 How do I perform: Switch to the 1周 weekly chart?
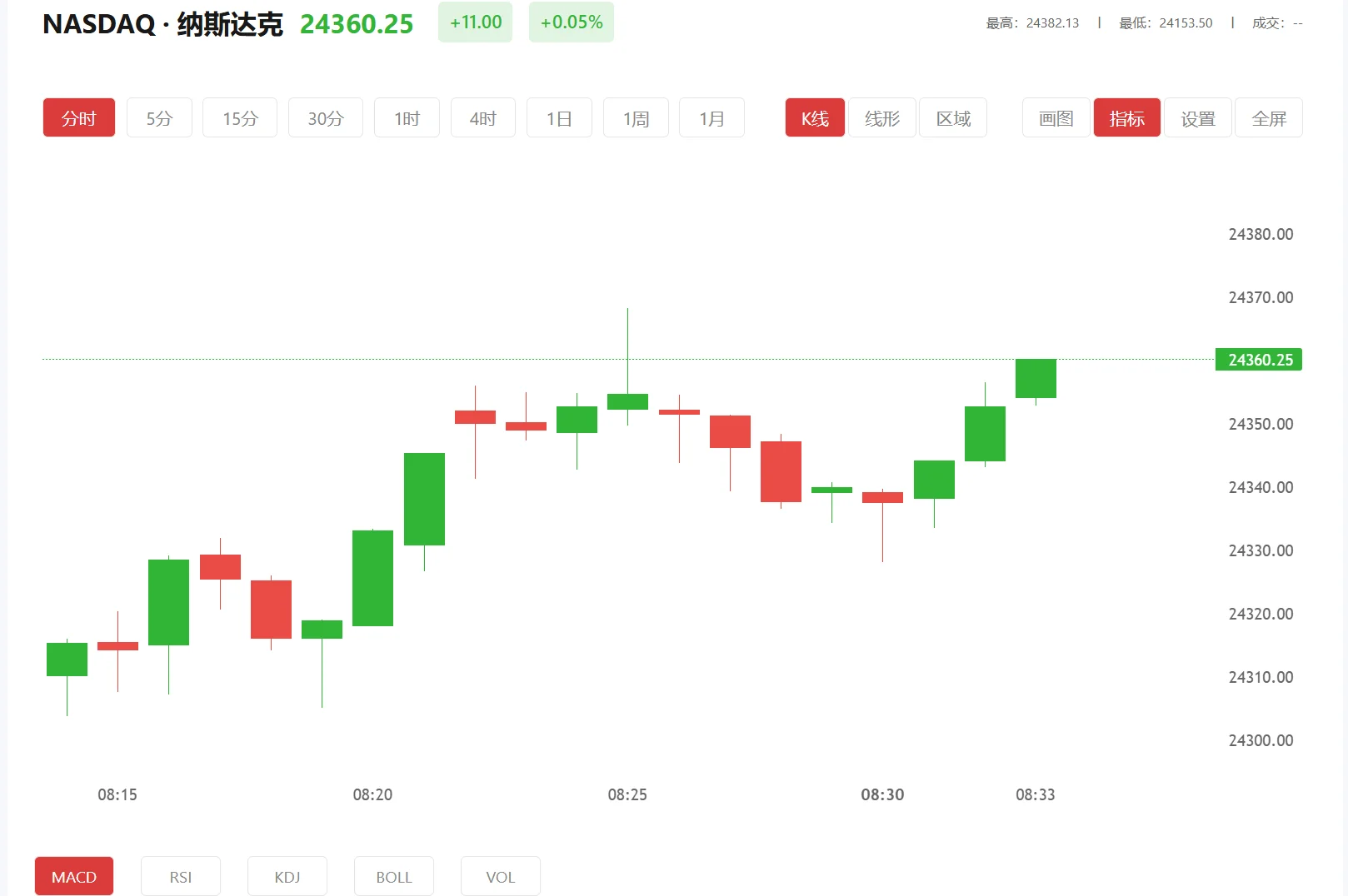click(x=635, y=117)
